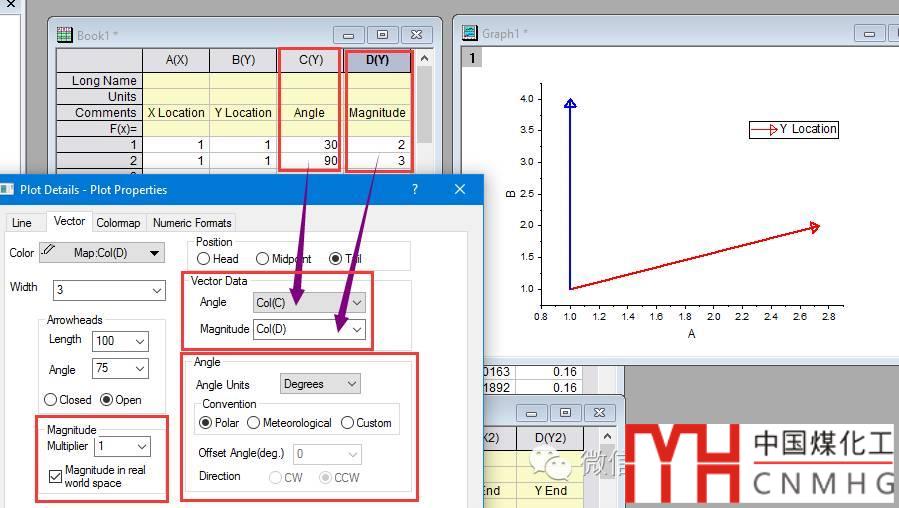Close the Plot Details dialog
Viewport: 899px width, 508px height.
pos(460,189)
